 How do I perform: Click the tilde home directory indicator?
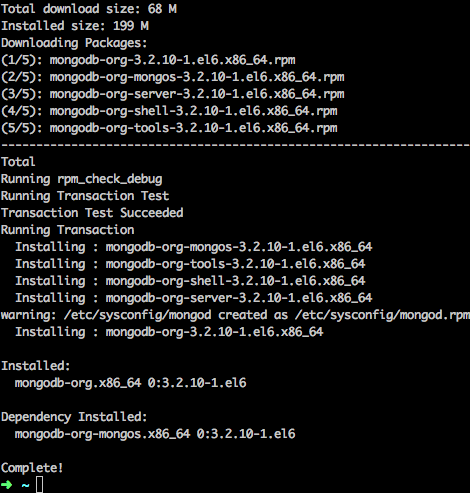click(25, 485)
